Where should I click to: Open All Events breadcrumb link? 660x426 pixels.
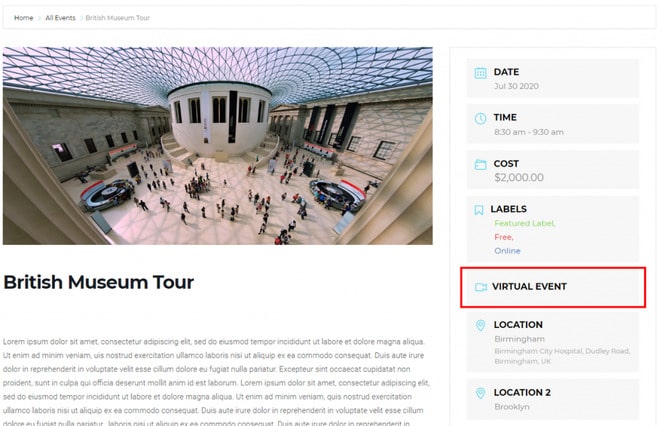coord(60,18)
